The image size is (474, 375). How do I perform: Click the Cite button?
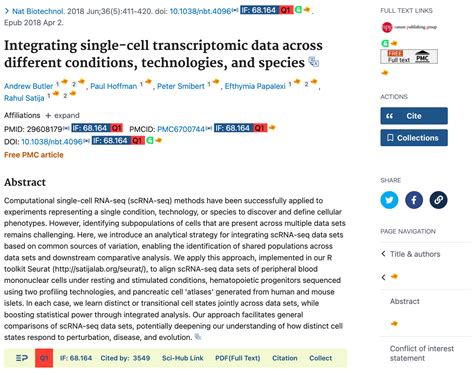pos(414,116)
